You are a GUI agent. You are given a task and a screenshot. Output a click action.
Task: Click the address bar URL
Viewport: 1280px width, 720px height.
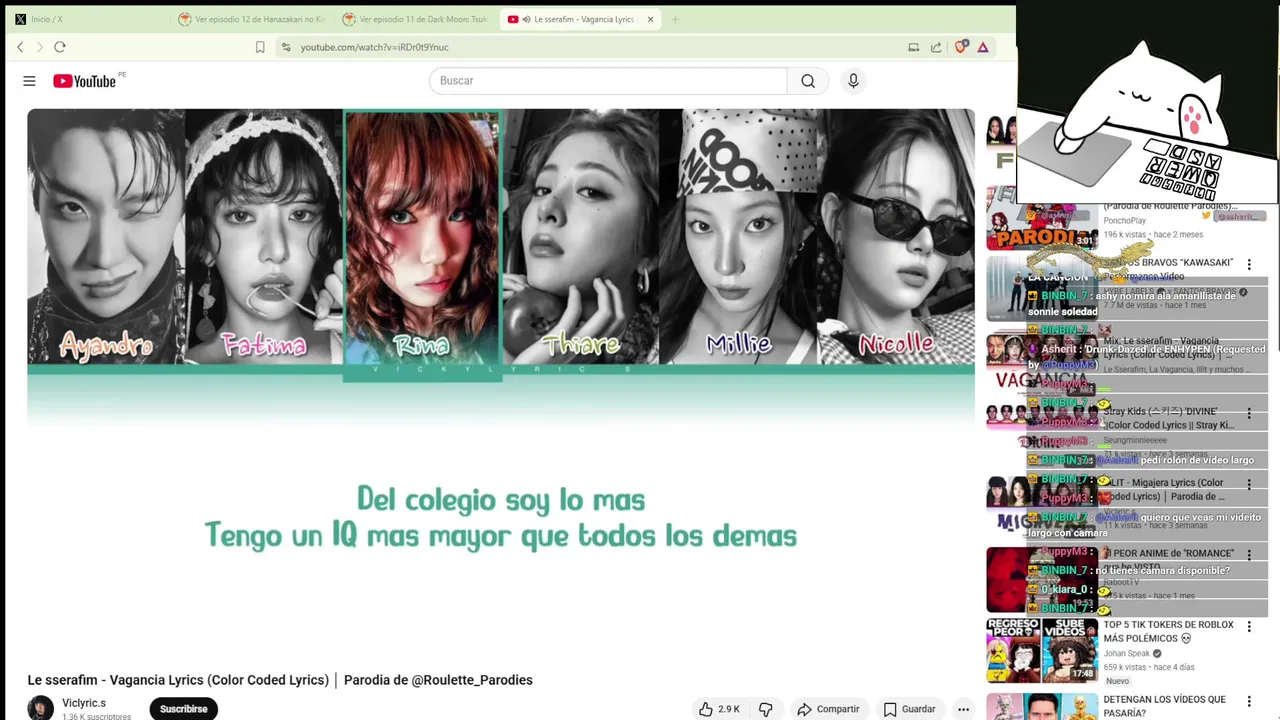point(375,47)
